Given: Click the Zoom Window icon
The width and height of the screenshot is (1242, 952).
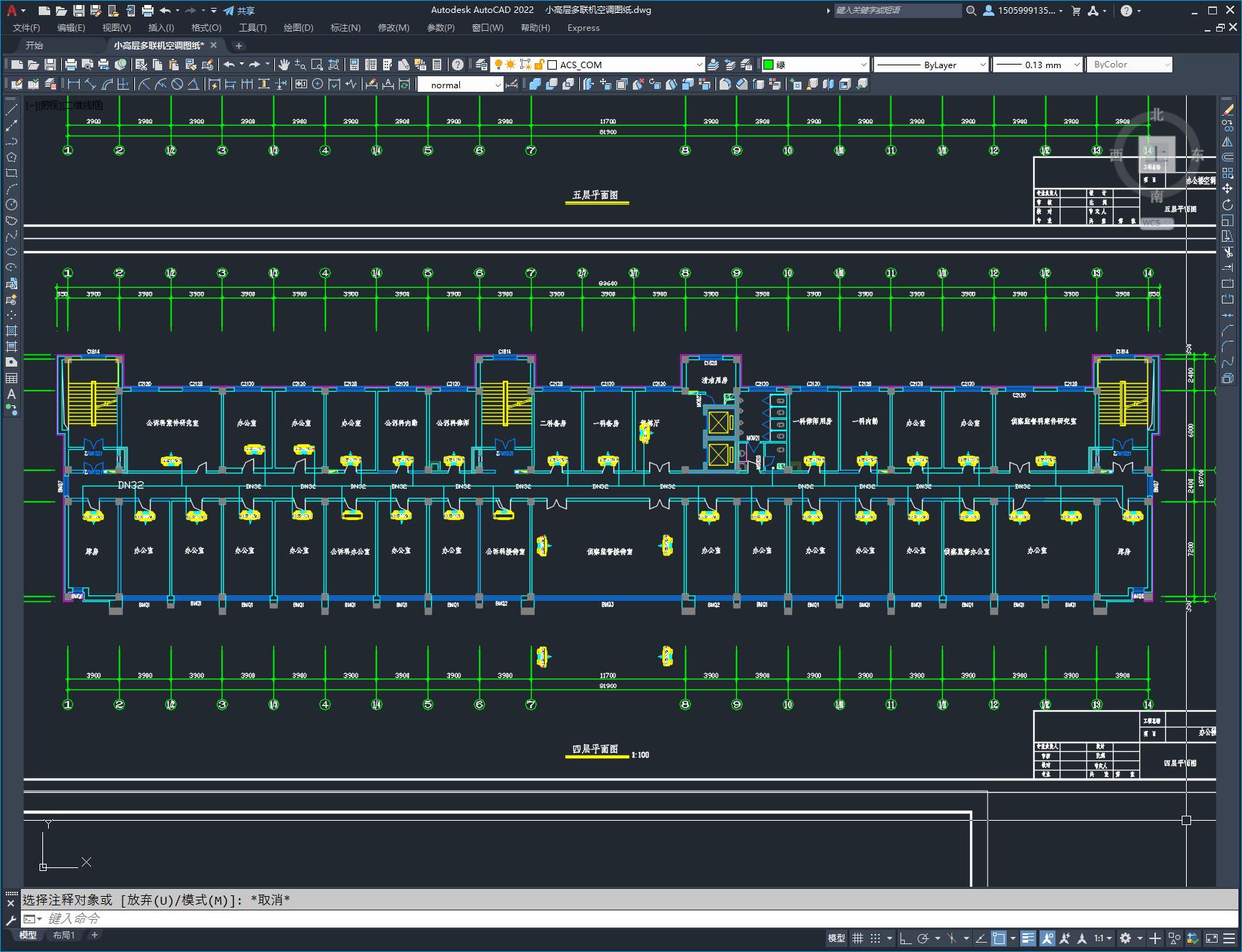Looking at the screenshot, I should (317, 65).
